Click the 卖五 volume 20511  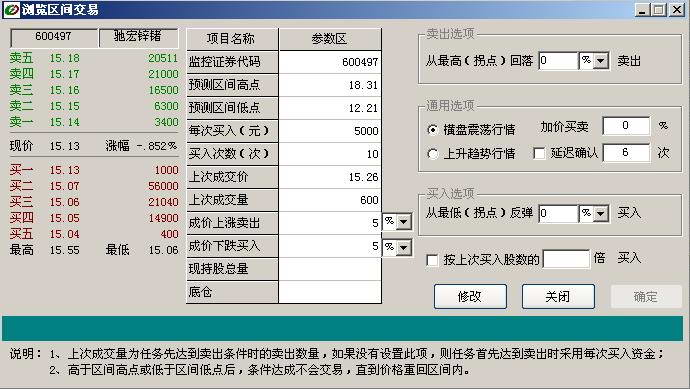point(163,58)
